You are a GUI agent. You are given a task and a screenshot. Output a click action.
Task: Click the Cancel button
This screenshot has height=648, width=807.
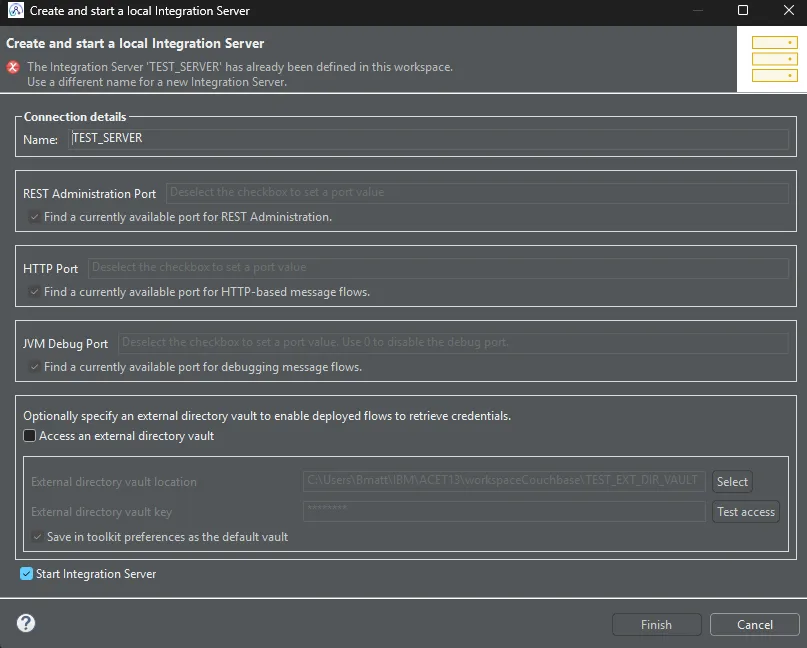pos(755,624)
